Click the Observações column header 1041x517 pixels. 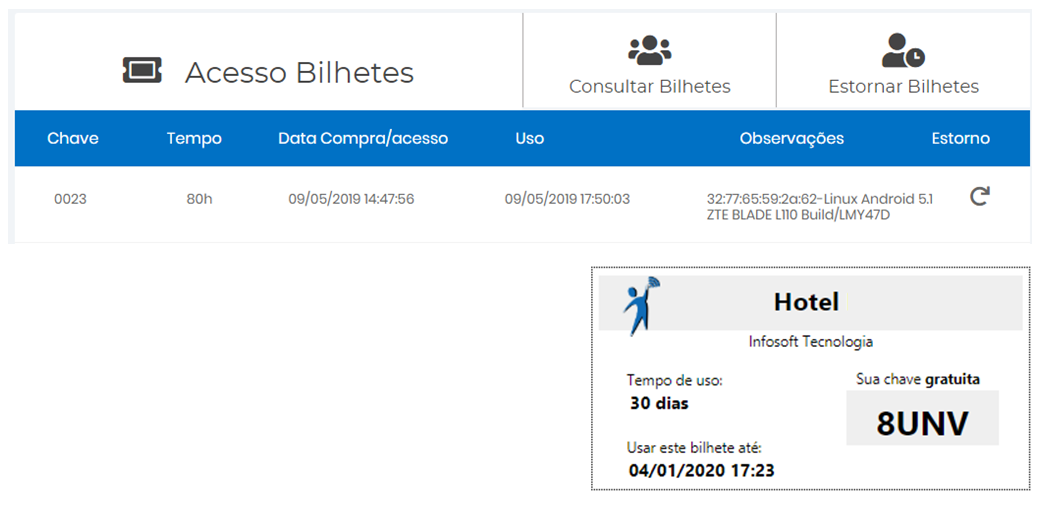click(791, 138)
